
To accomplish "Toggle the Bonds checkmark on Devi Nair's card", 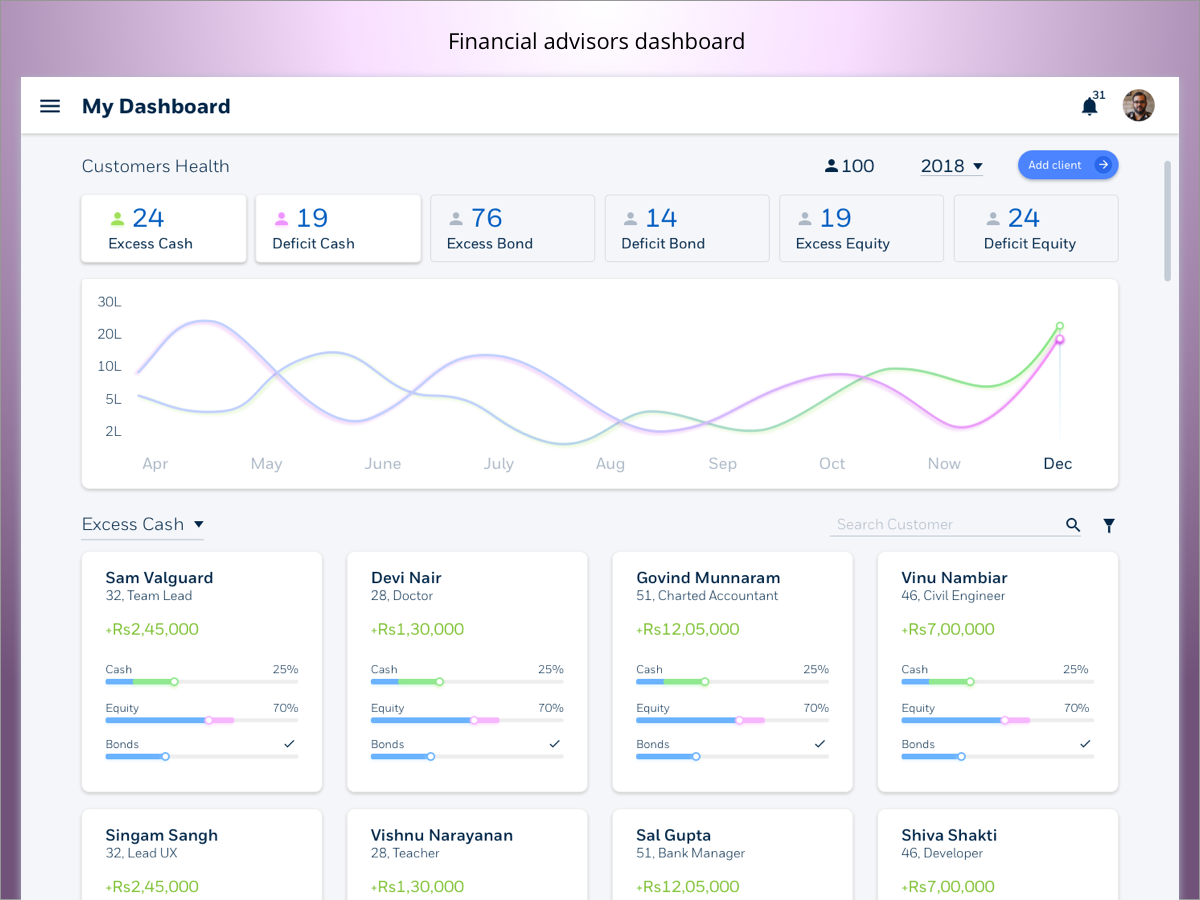I will [x=555, y=744].
